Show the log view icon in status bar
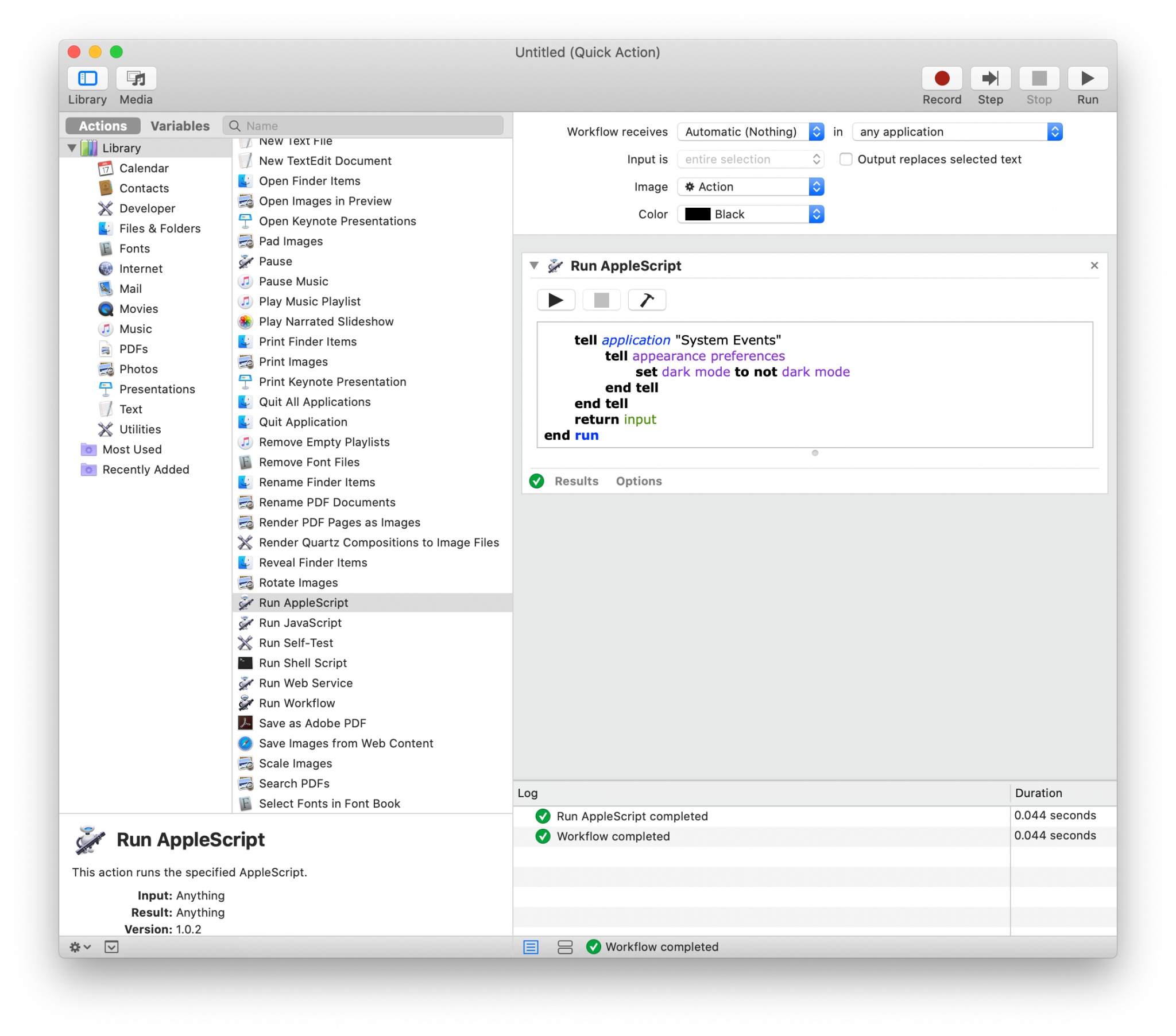Screen dimensions: 1176x1036 pyautogui.click(x=531, y=947)
